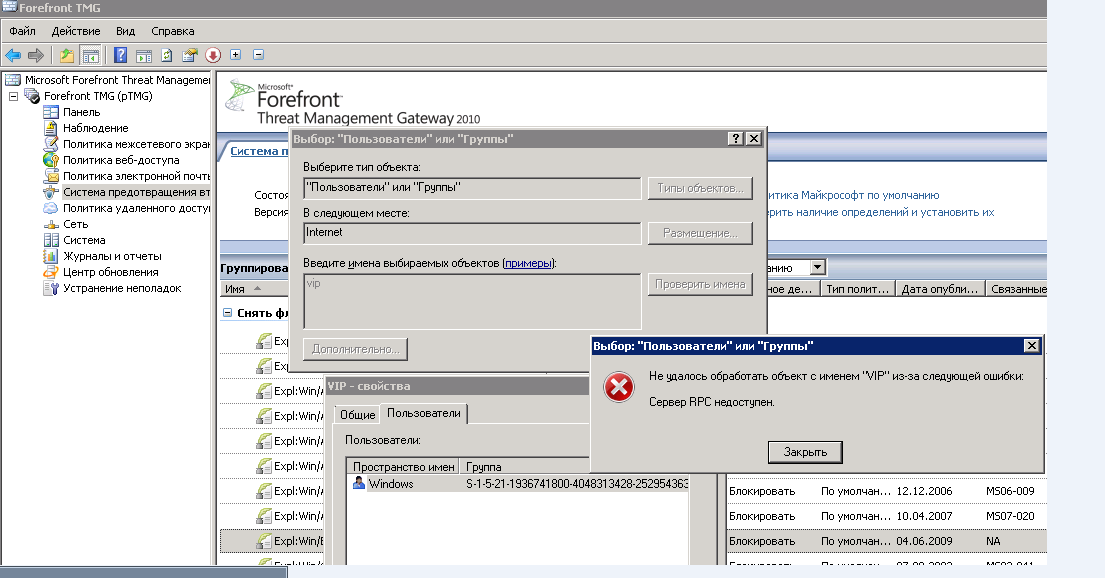Toggle the console tree pane icon

coord(90,55)
